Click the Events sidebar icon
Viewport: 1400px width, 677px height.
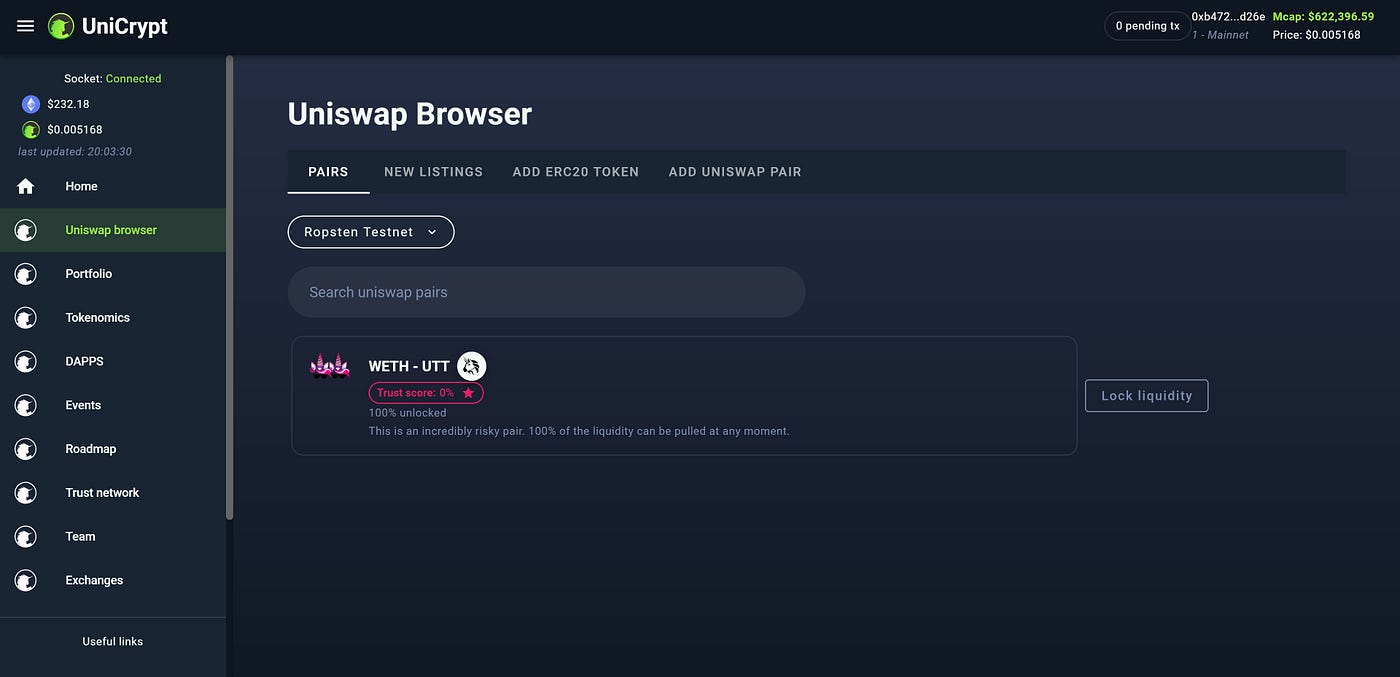(x=26, y=406)
